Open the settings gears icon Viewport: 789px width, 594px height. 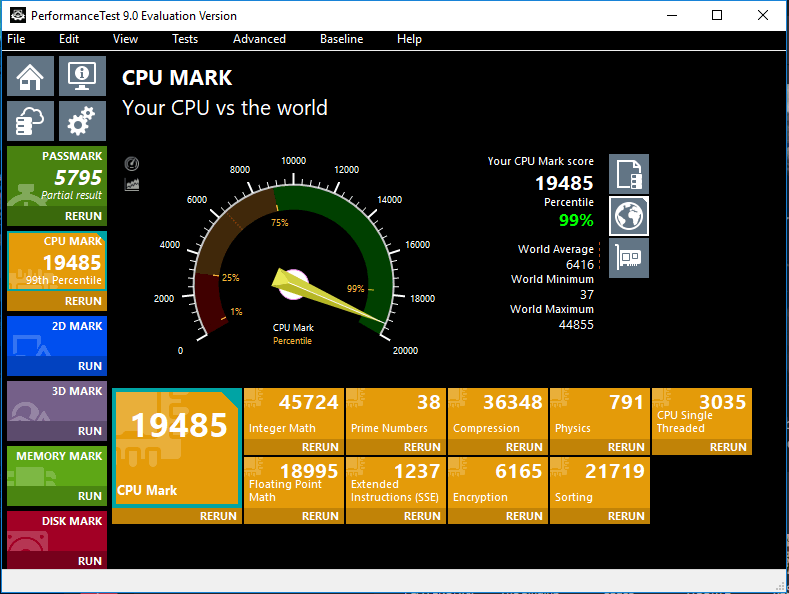[x=82, y=122]
